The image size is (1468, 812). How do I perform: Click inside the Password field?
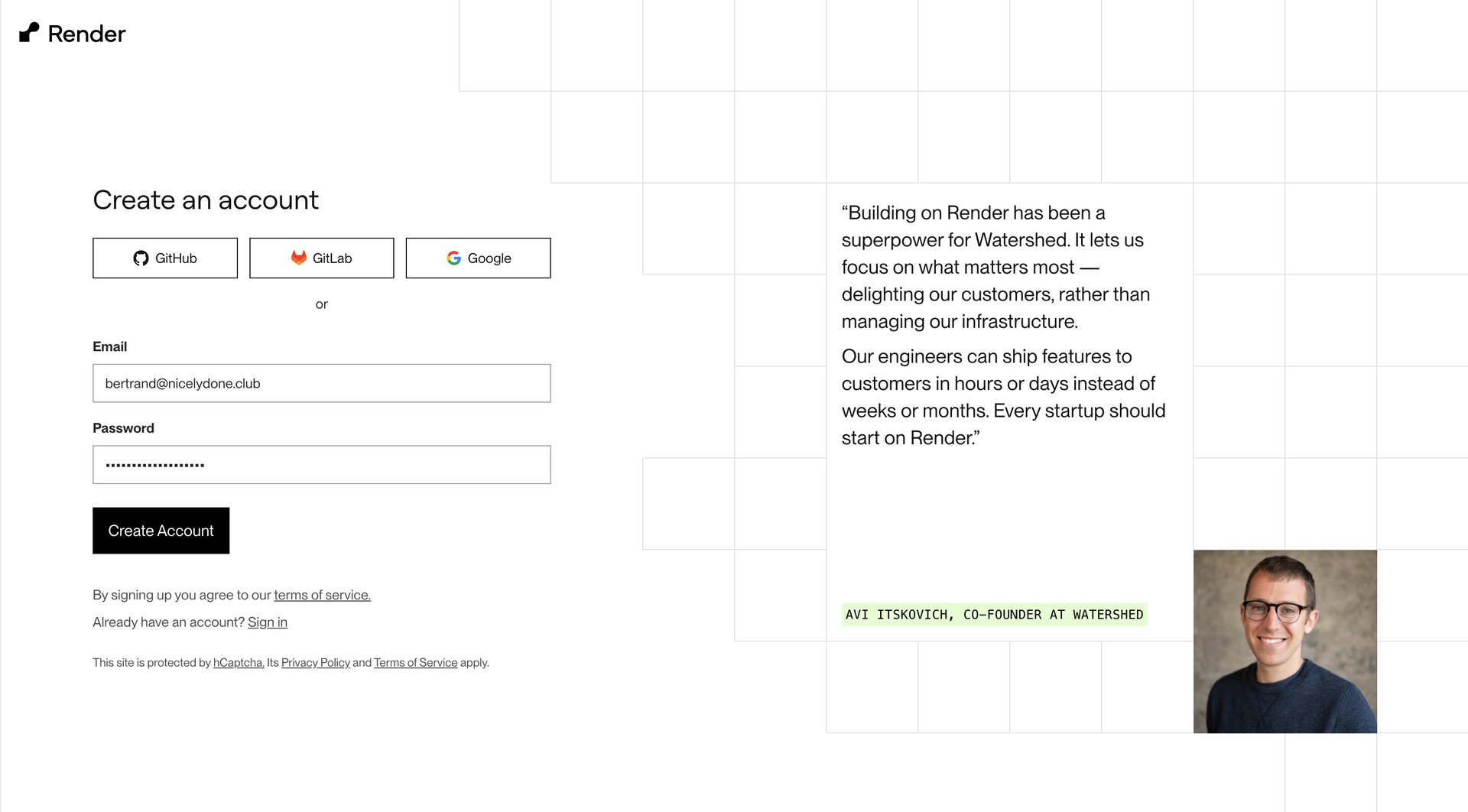[x=321, y=464]
